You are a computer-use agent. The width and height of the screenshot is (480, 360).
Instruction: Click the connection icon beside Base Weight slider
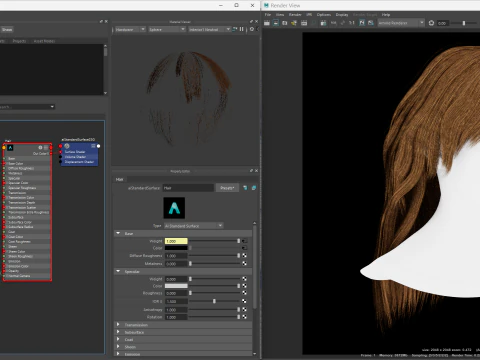tap(244, 241)
